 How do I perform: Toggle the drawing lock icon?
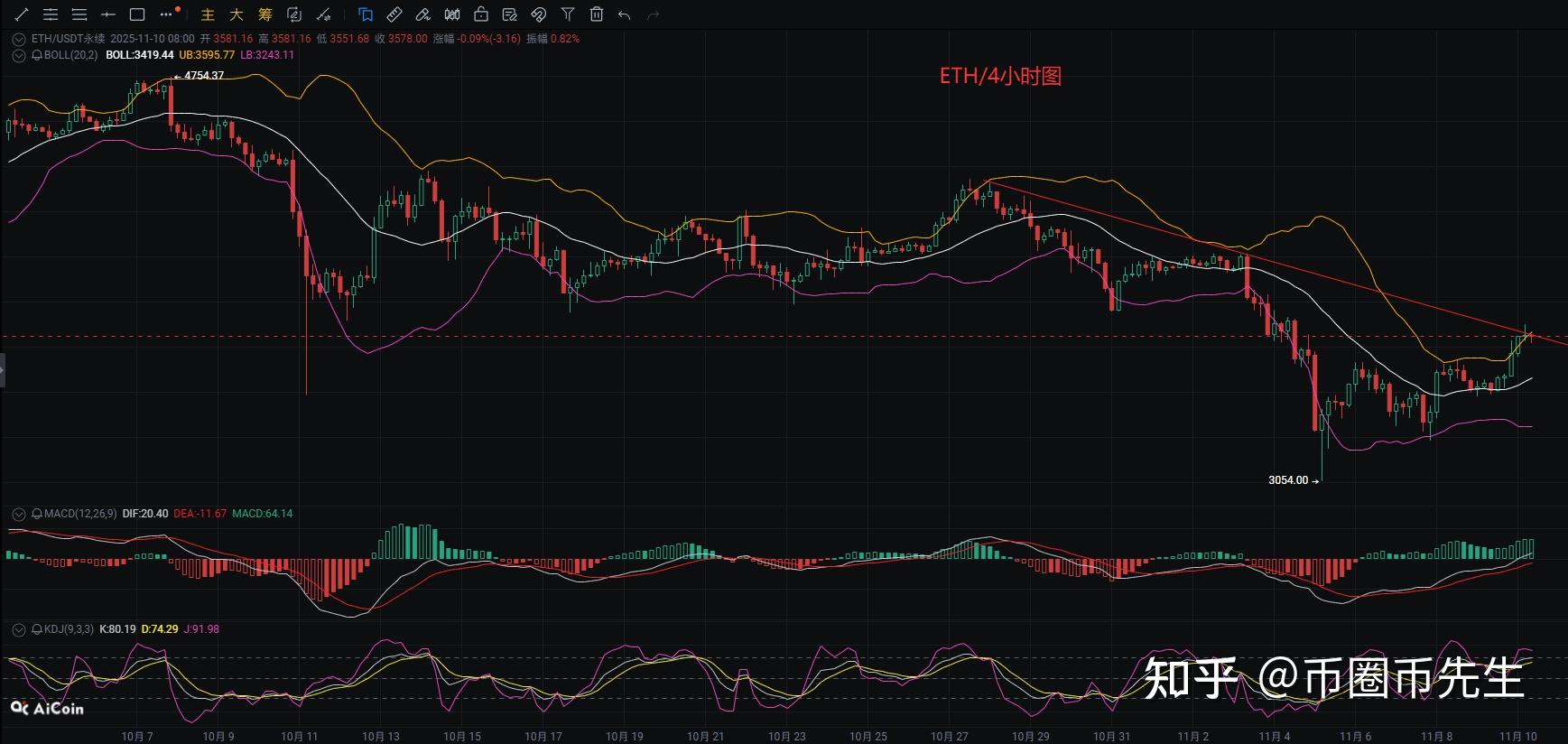point(481,14)
